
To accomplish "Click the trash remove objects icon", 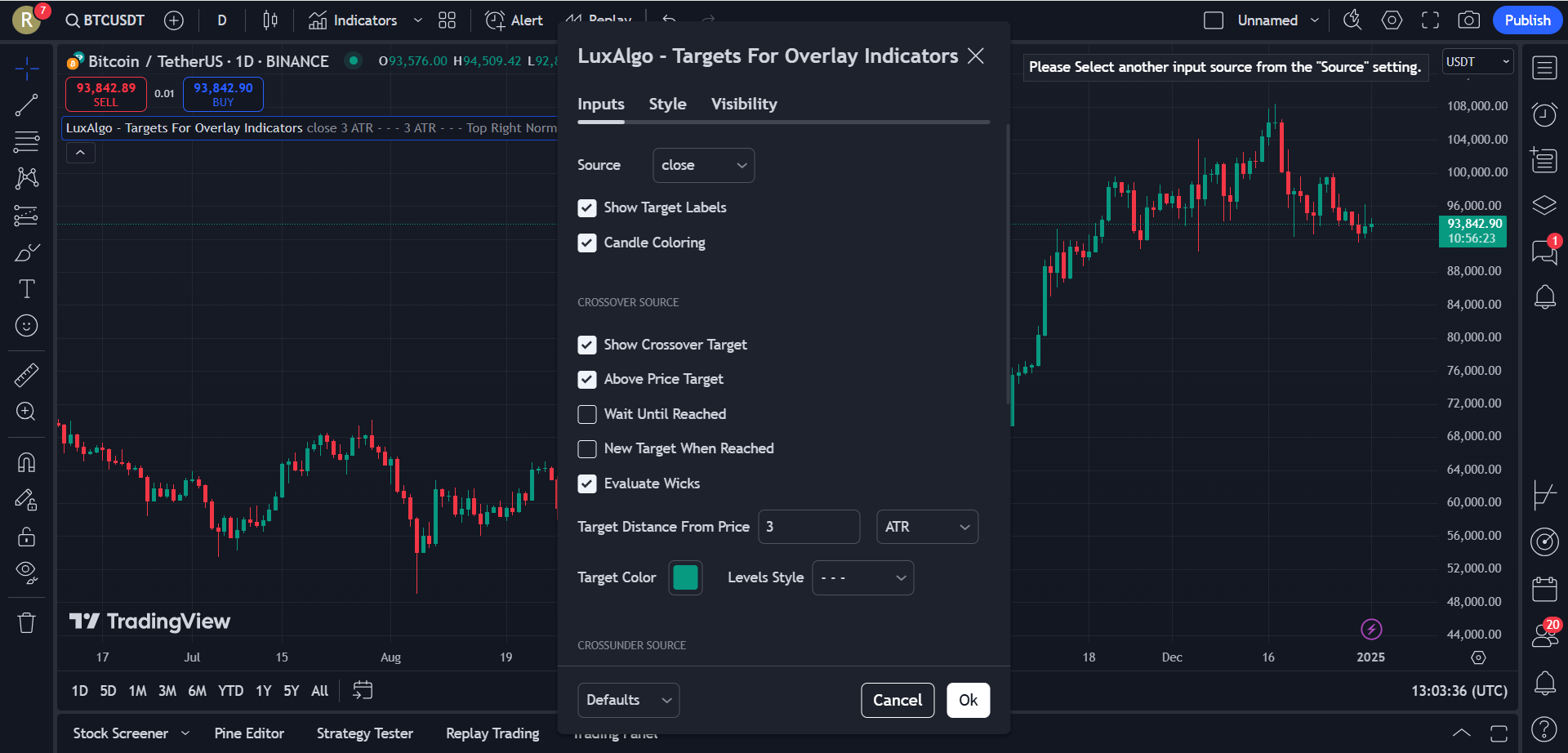I will click(x=26, y=623).
